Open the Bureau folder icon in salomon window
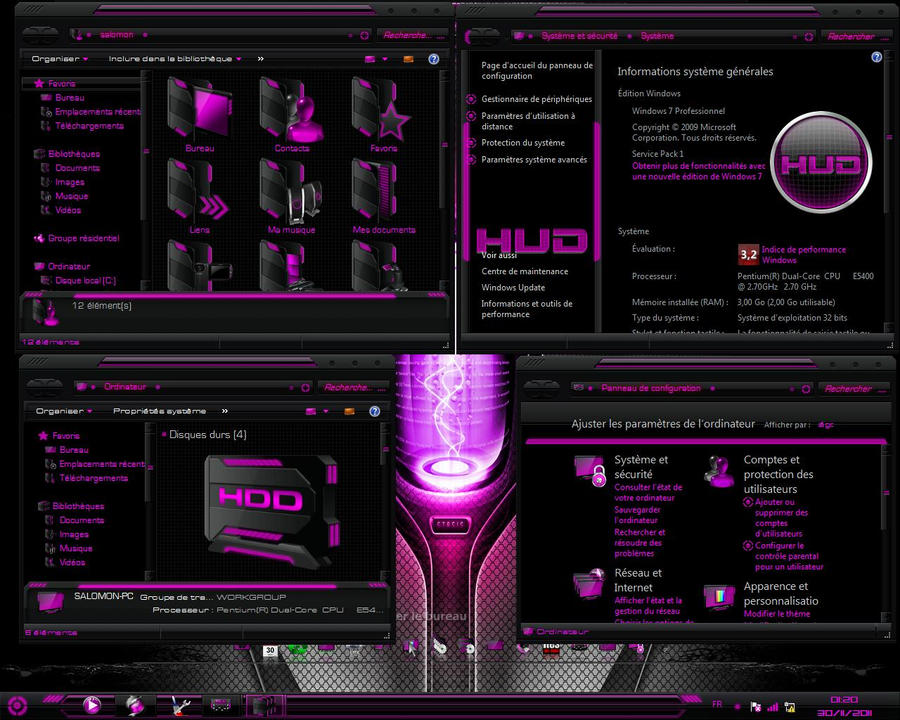The image size is (900, 720). (199, 109)
